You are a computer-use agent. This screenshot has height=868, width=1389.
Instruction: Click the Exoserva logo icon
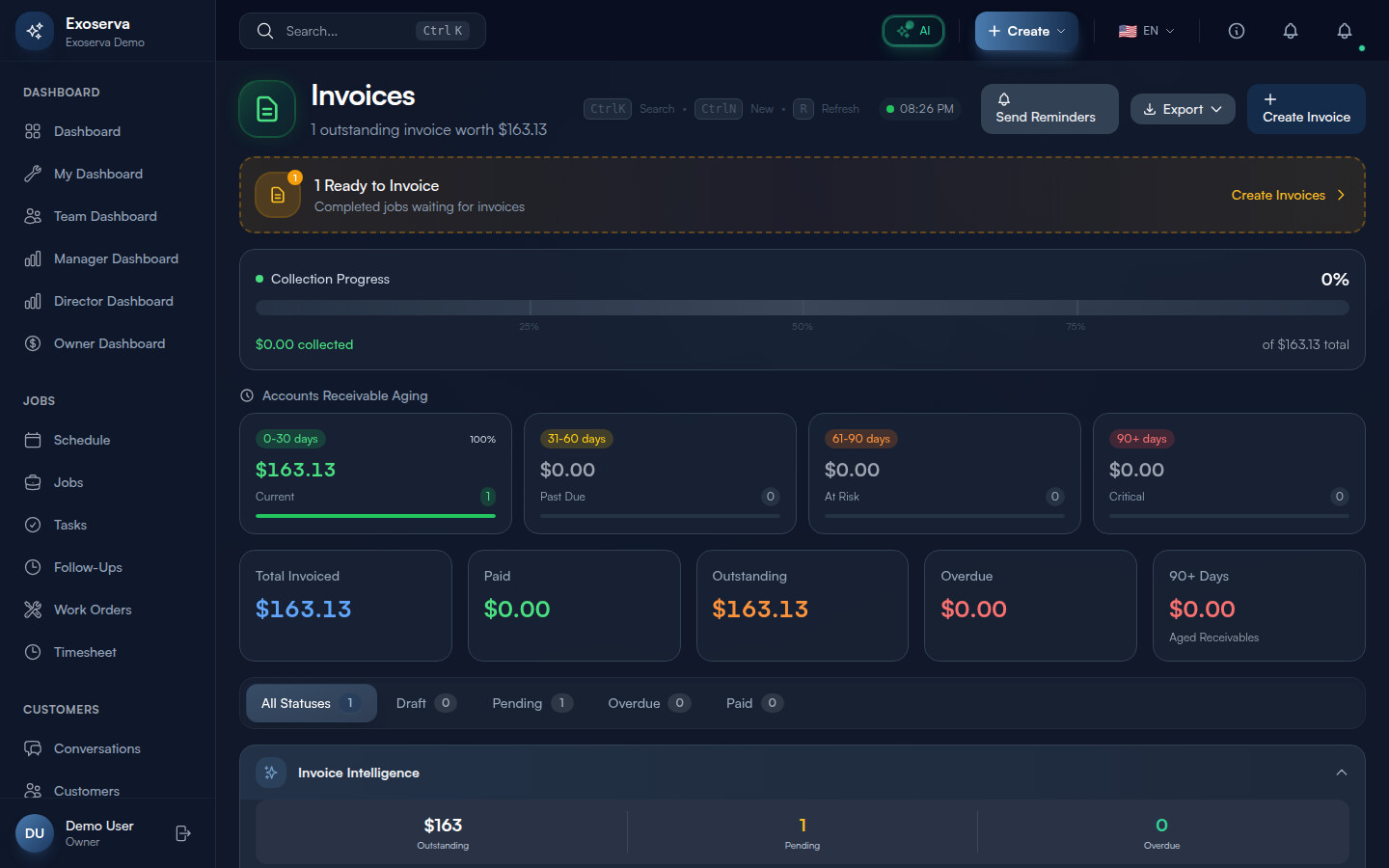click(35, 31)
